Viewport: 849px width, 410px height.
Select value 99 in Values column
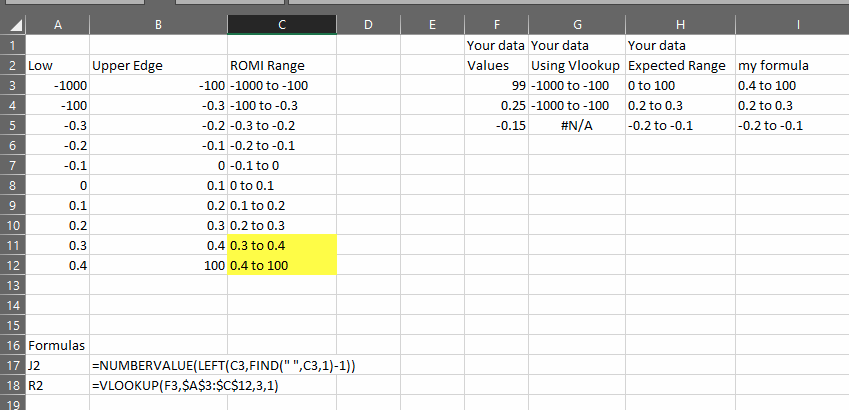pos(497,86)
